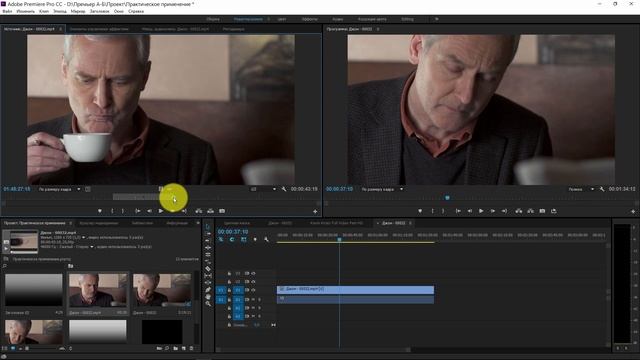The width and height of the screenshot is (640, 360).
Task: Toggle lock on track V2
Action: pyautogui.click(x=229, y=282)
